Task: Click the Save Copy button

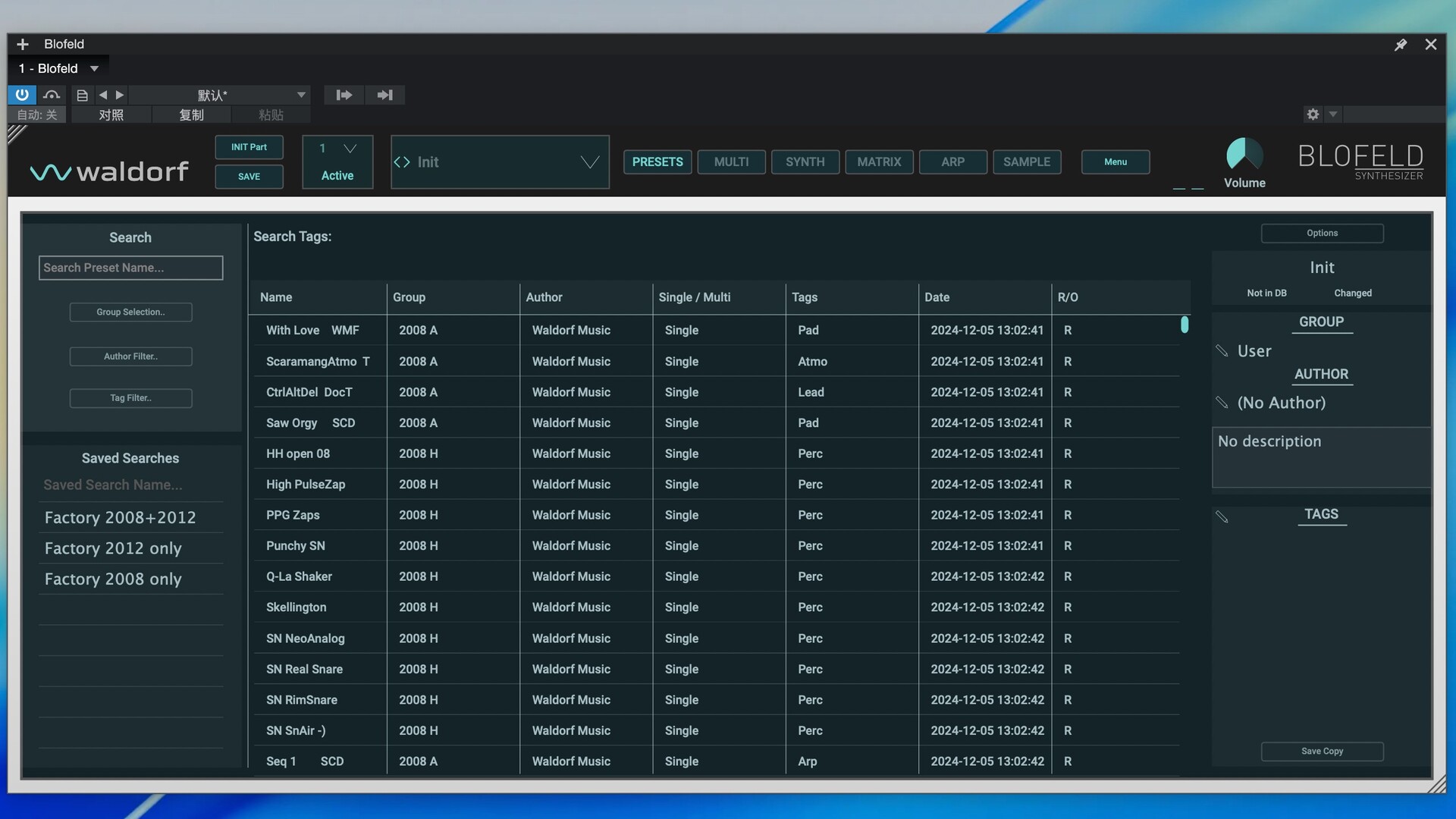Action: [x=1322, y=752]
